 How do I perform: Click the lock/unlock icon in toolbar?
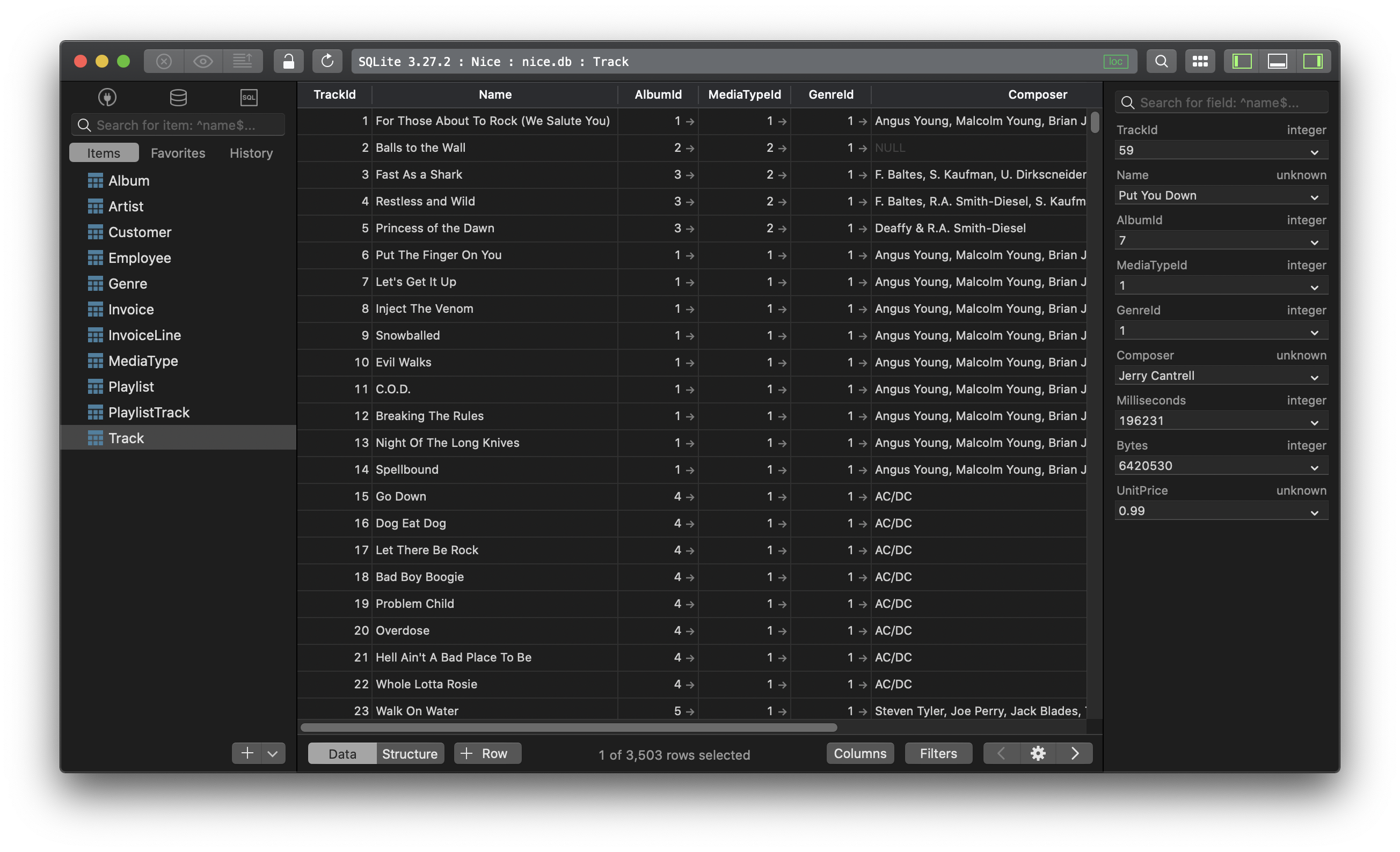pyautogui.click(x=287, y=61)
